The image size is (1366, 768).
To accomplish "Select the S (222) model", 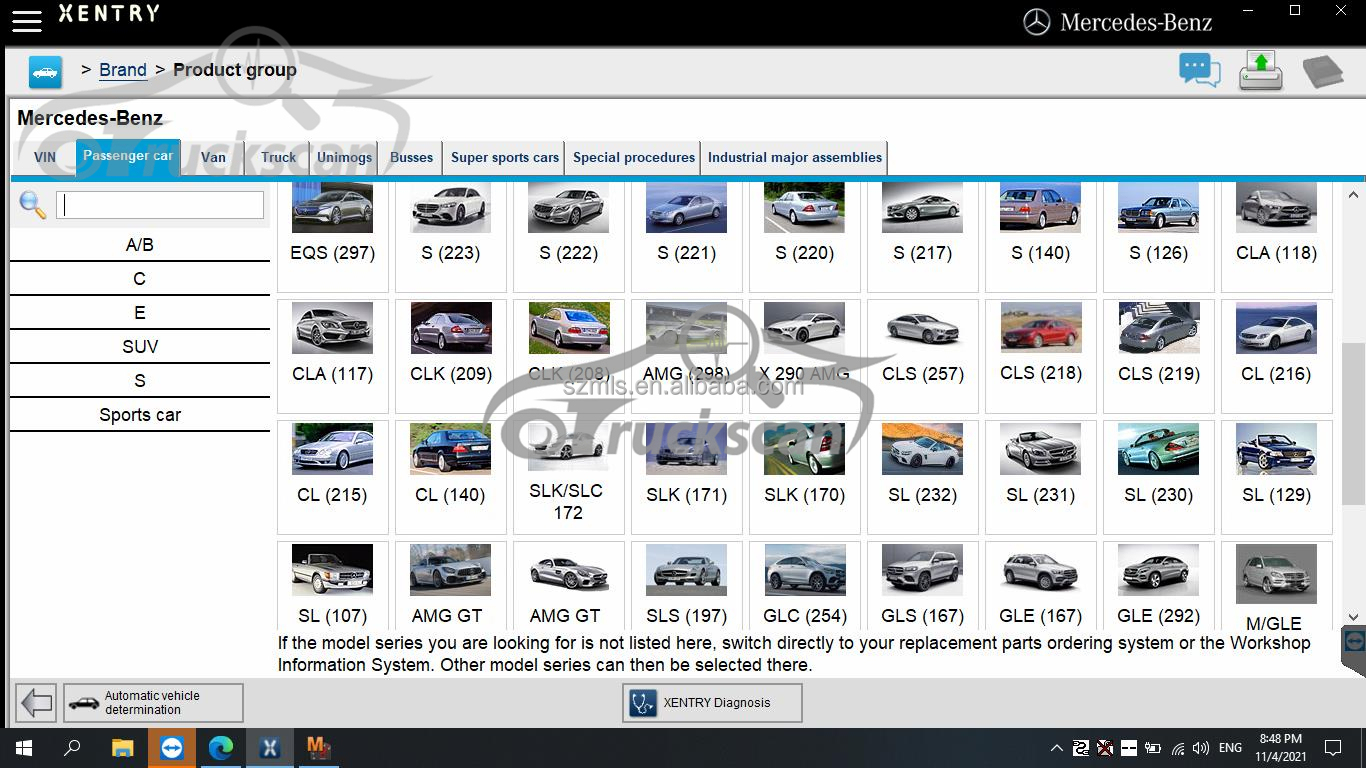I will click(569, 236).
